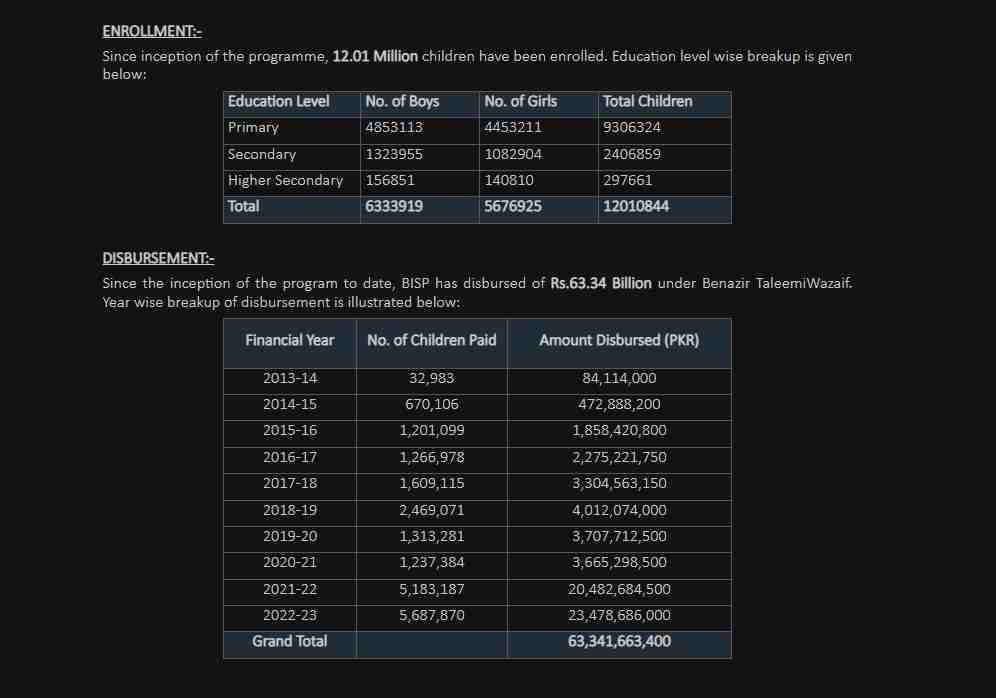Click the 5,687,870 children paid cell
996x698 pixels.
click(x=431, y=616)
